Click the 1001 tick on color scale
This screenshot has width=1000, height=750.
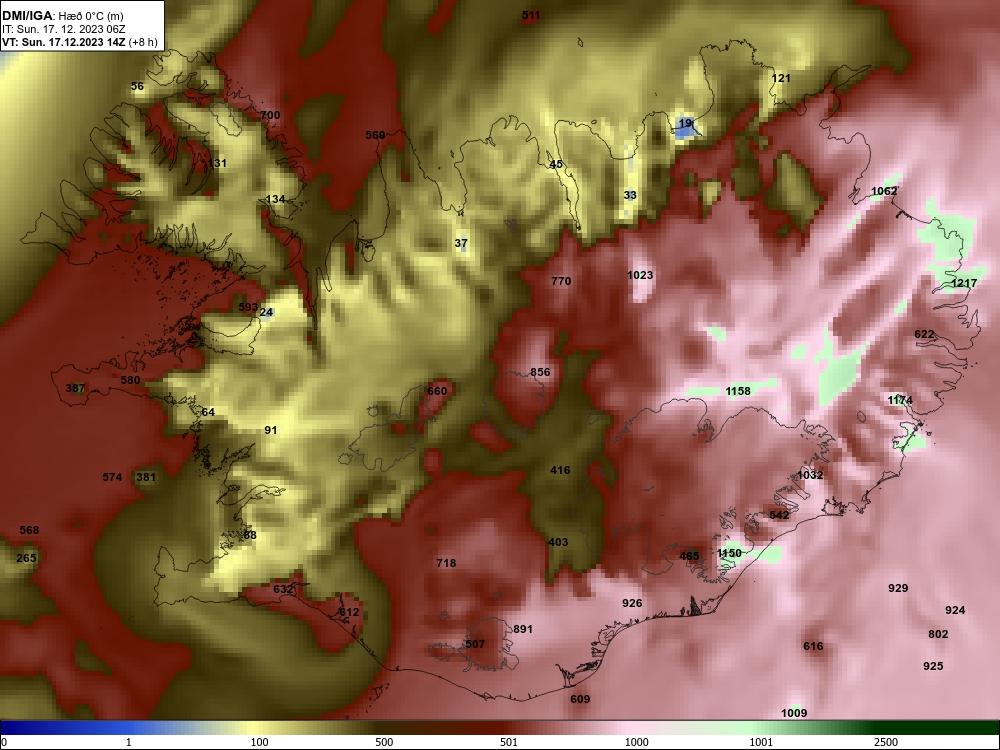tap(762, 742)
